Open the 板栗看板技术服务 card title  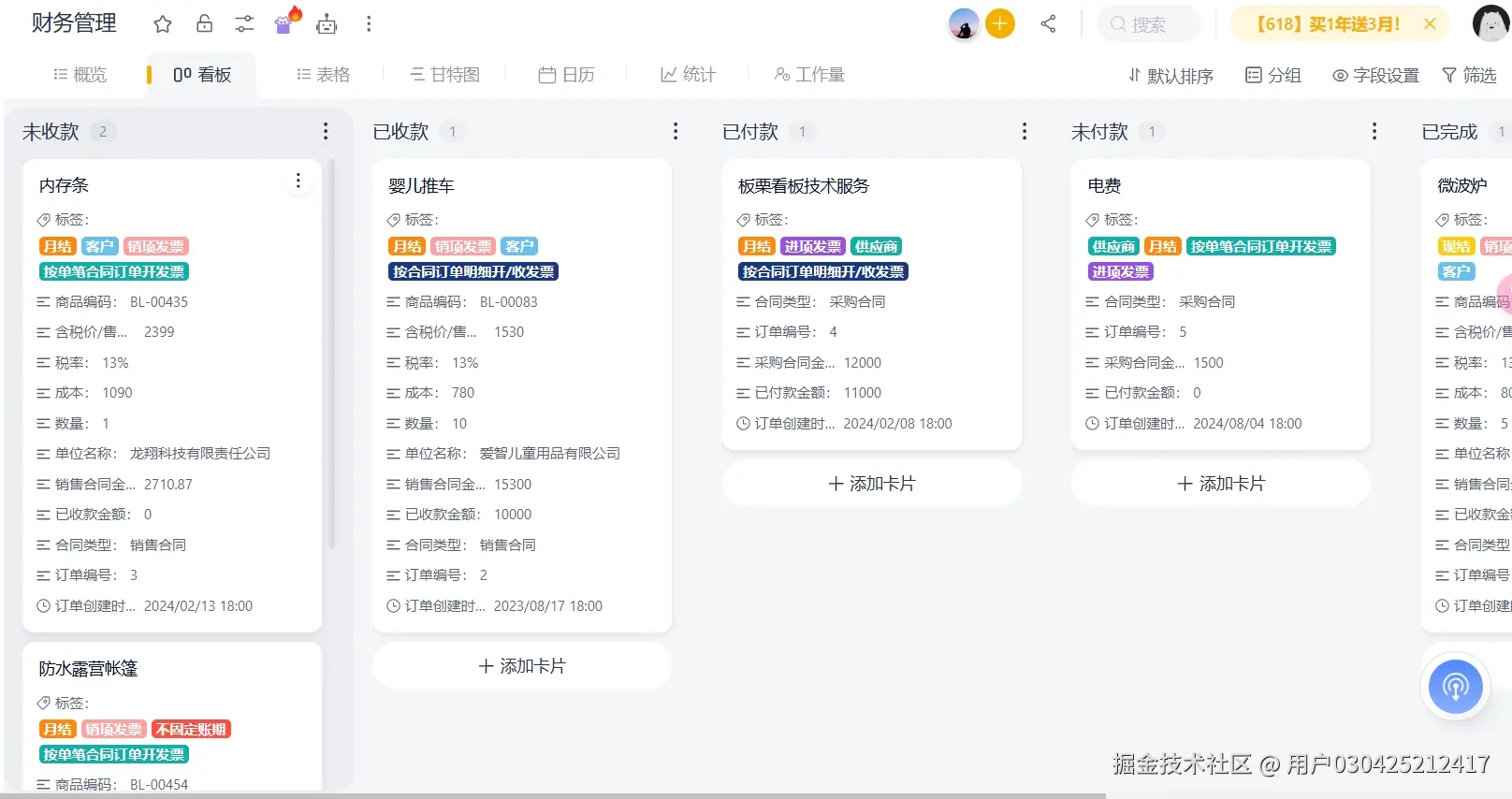(x=804, y=186)
